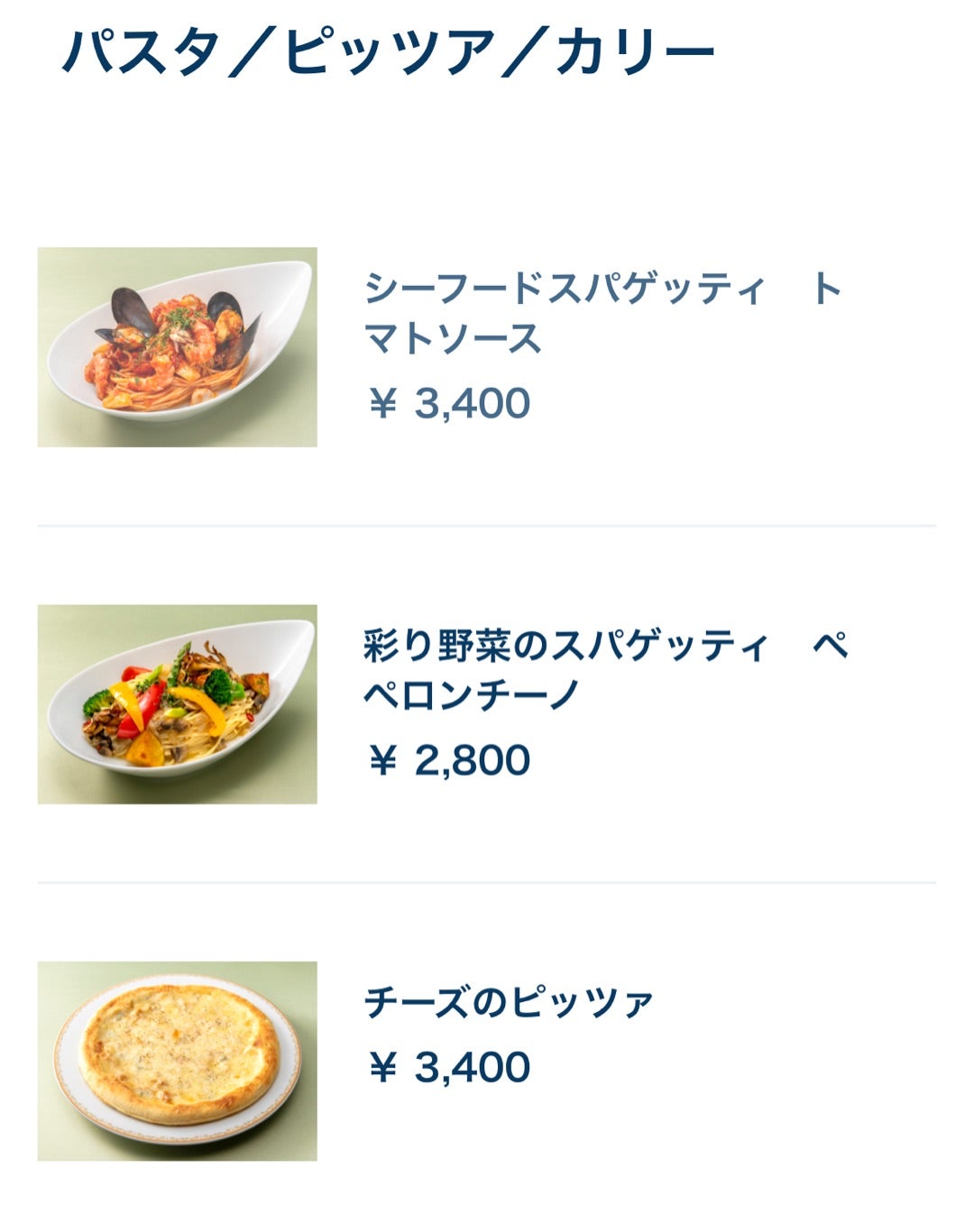Screen dimensions: 974x1232
Task: Open the seafood spaghetti photo thumbnail
Action: coord(177,347)
